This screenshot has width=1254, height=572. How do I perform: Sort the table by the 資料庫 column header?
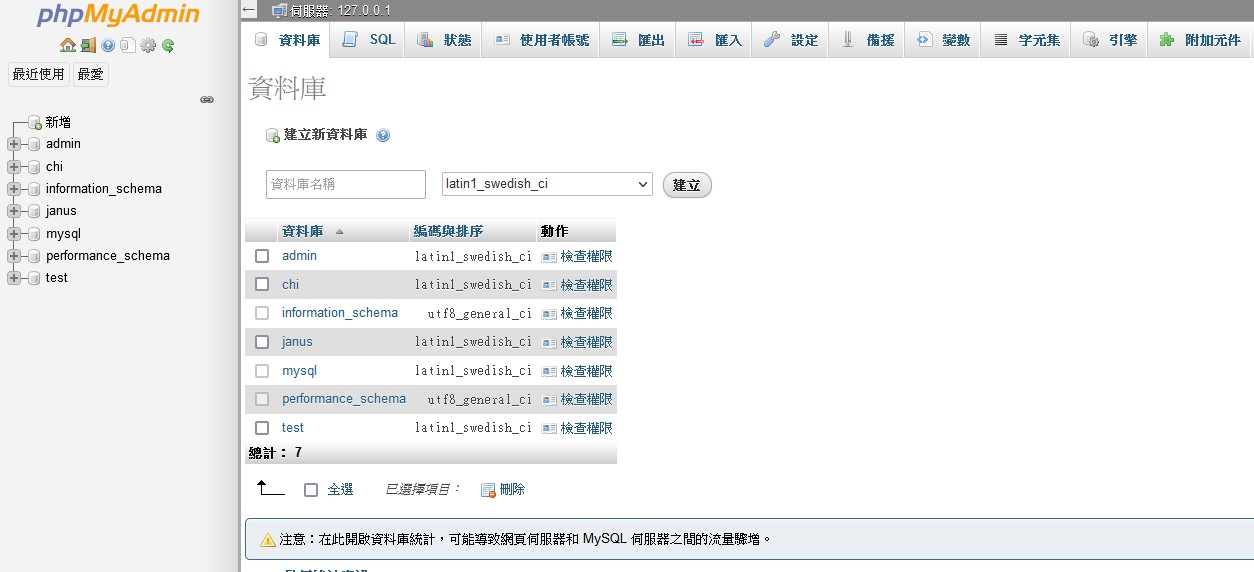[x=303, y=232]
